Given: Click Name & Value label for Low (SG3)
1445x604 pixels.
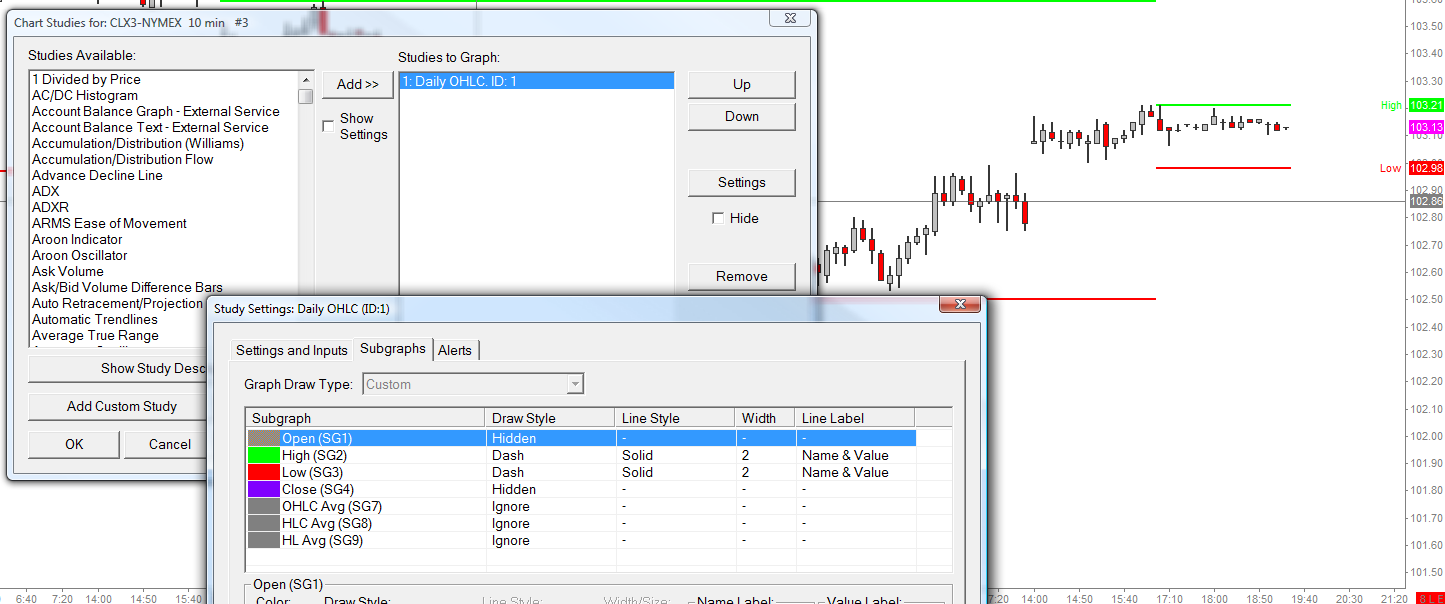Looking at the screenshot, I should click(845, 472).
